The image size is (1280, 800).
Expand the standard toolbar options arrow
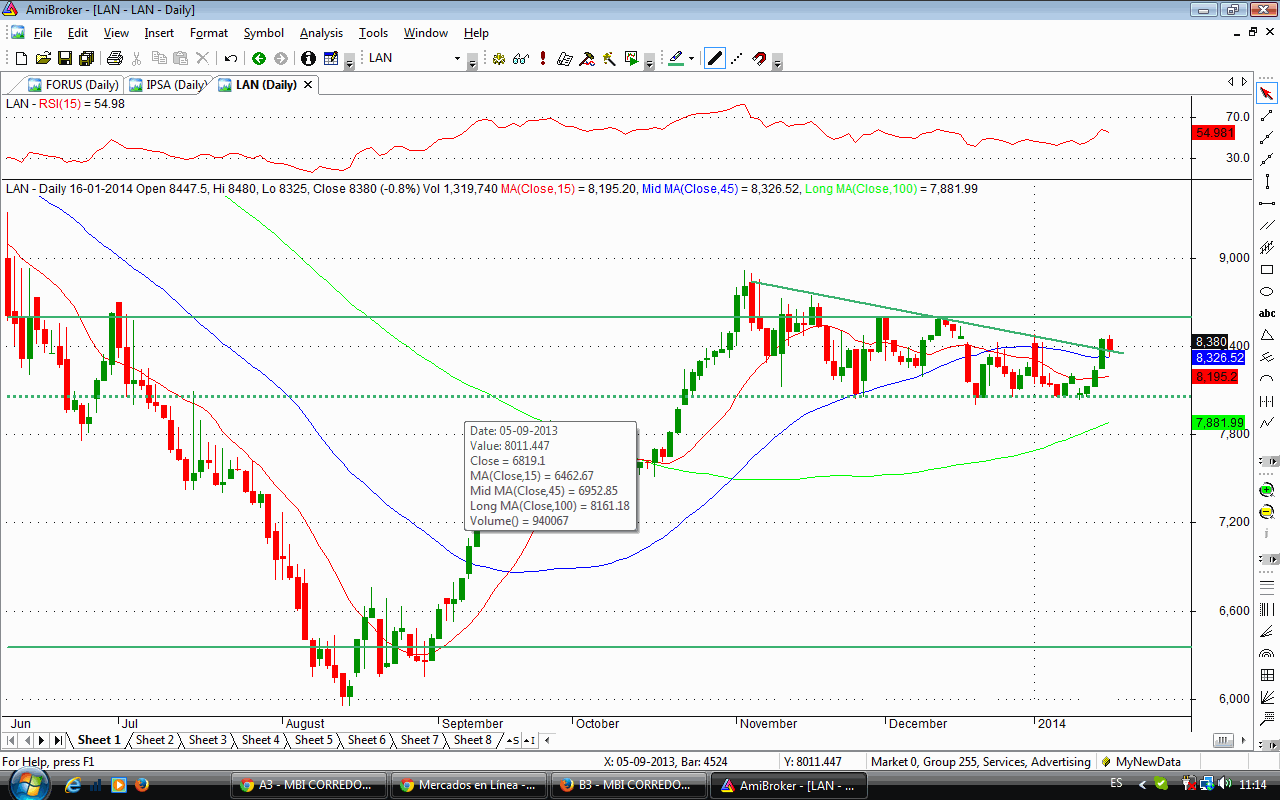click(x=349, y=62)
